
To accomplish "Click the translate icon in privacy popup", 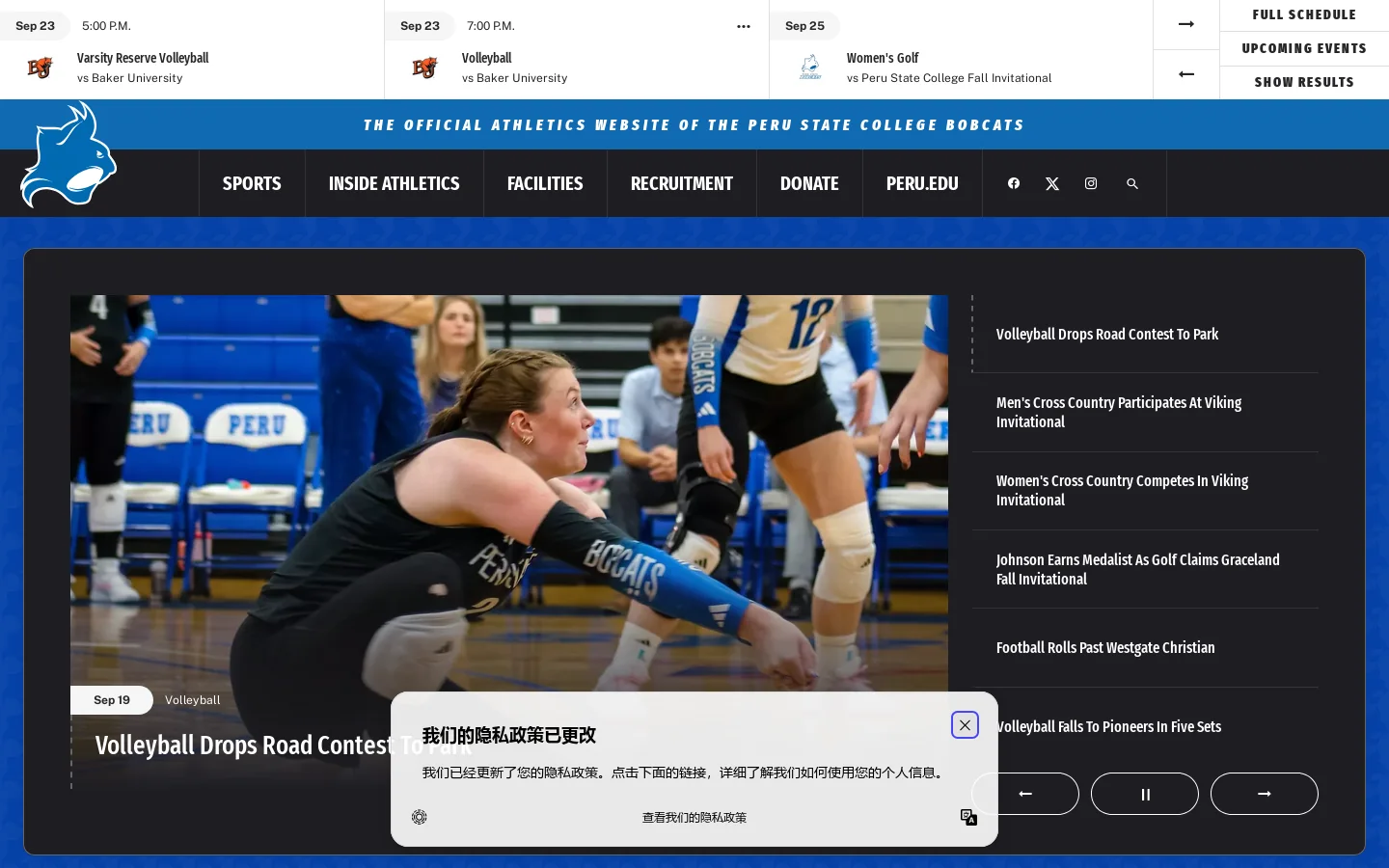I will [x=969, y=817].
